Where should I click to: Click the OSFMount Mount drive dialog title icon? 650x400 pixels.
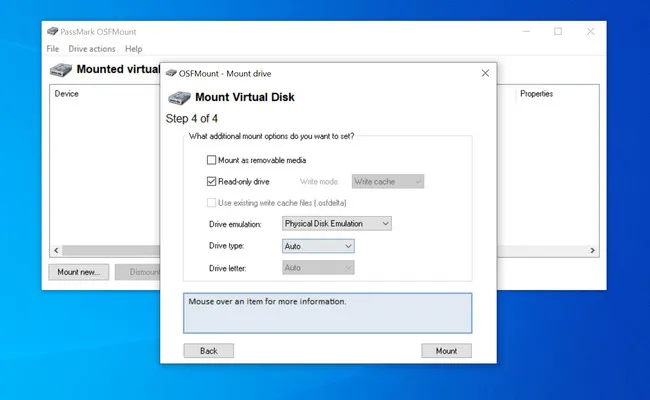click(x=171, y=73)
